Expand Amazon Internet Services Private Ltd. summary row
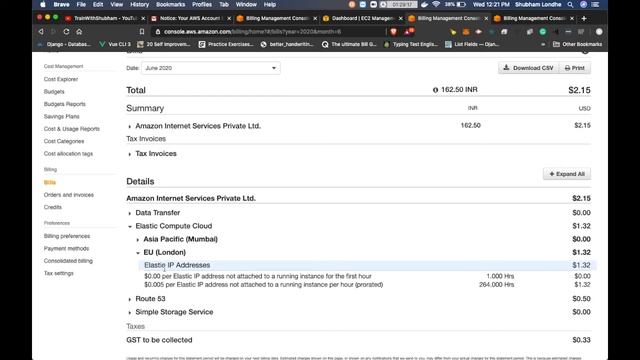 [130, 127]
